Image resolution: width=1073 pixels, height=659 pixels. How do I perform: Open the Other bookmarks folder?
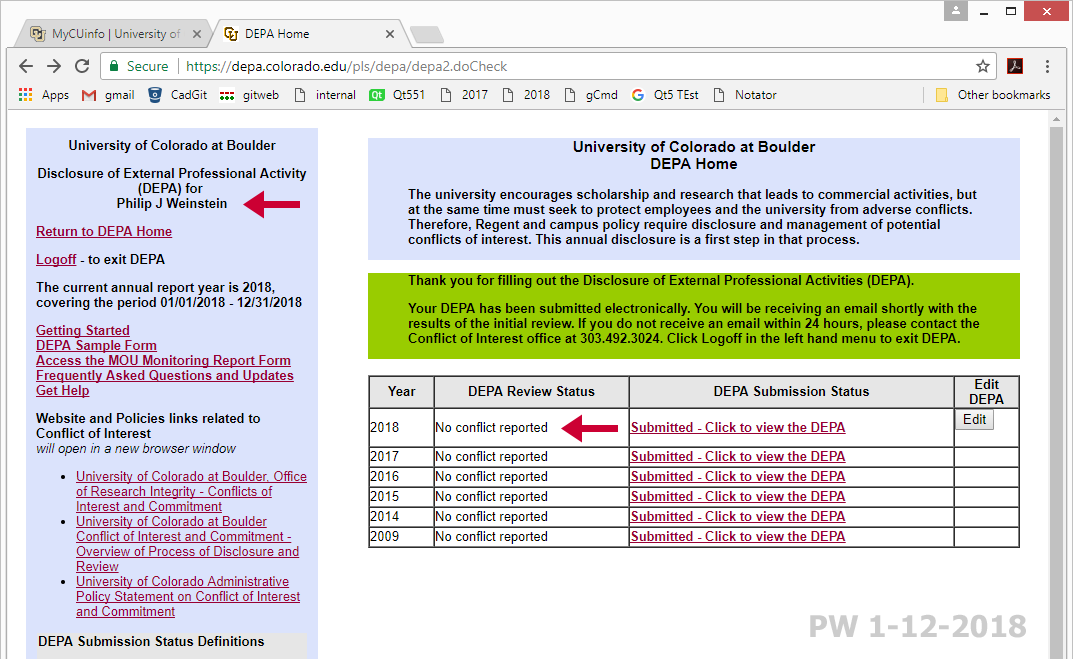[993, 95]
